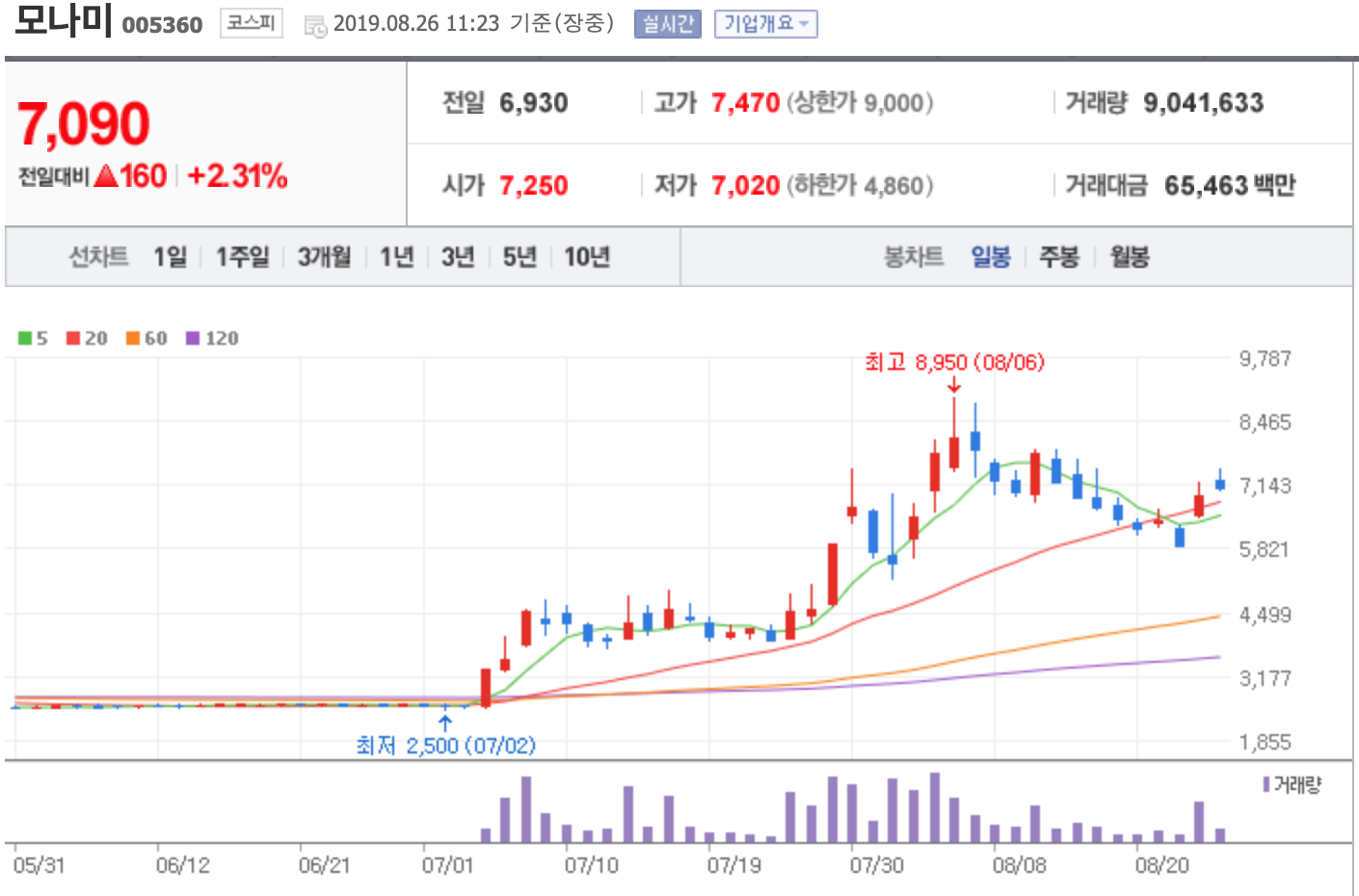Click the 실시간 real-time button
Screen dimensions: 1359x896
(x=668, y=24)
